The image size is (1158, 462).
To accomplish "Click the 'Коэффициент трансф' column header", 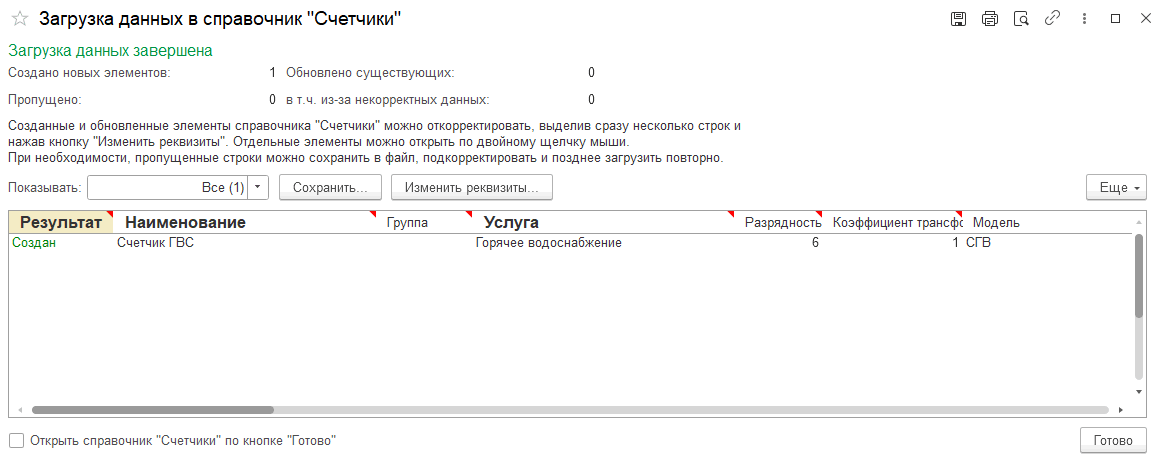I will click(x=894, y=222).
